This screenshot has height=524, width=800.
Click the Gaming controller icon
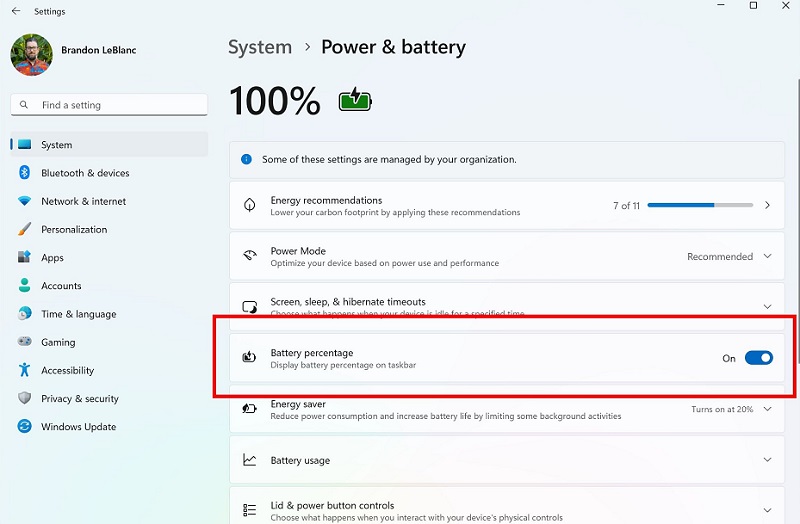(x=25, y=342)
